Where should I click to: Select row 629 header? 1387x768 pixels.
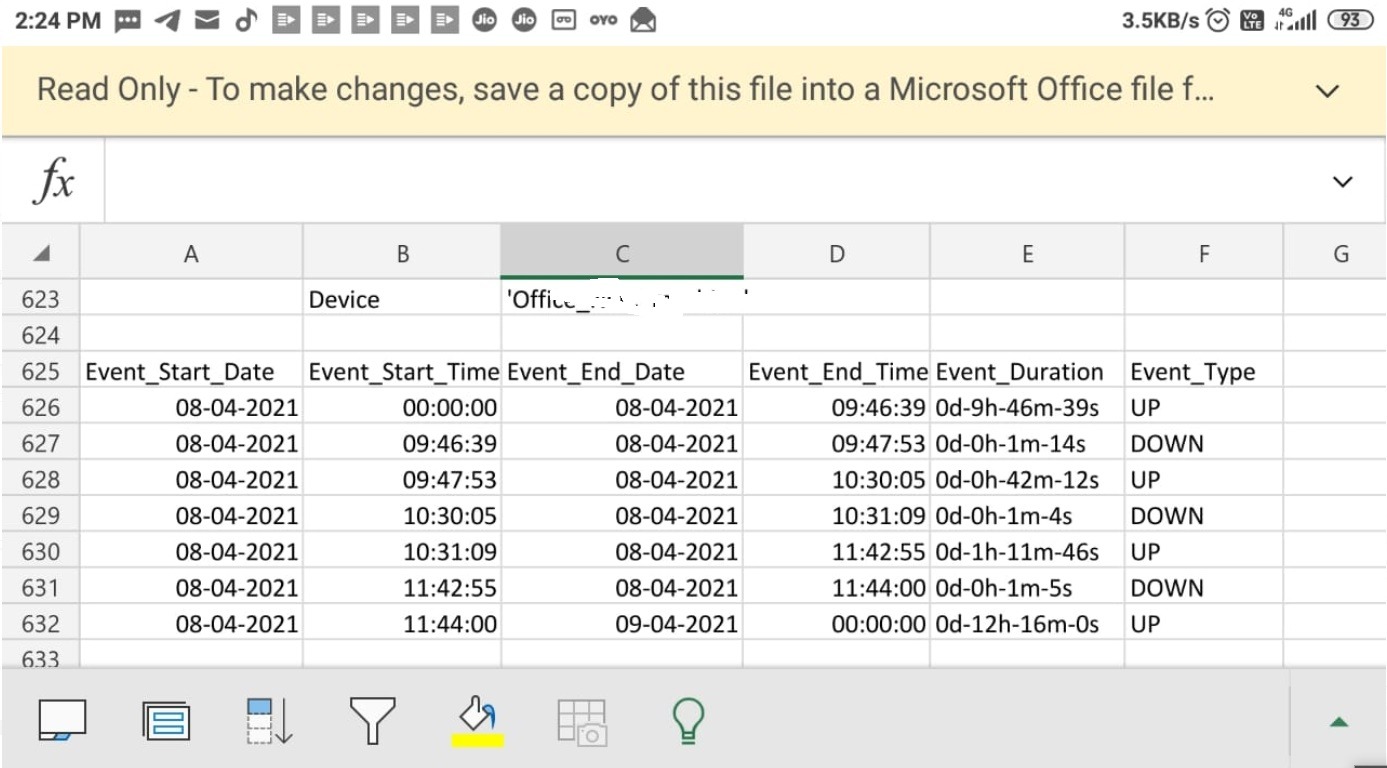[41, 515]
